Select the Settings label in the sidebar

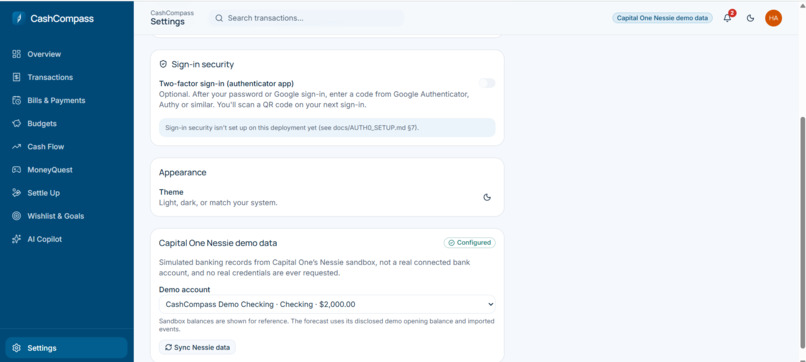[x=42, y=348]
